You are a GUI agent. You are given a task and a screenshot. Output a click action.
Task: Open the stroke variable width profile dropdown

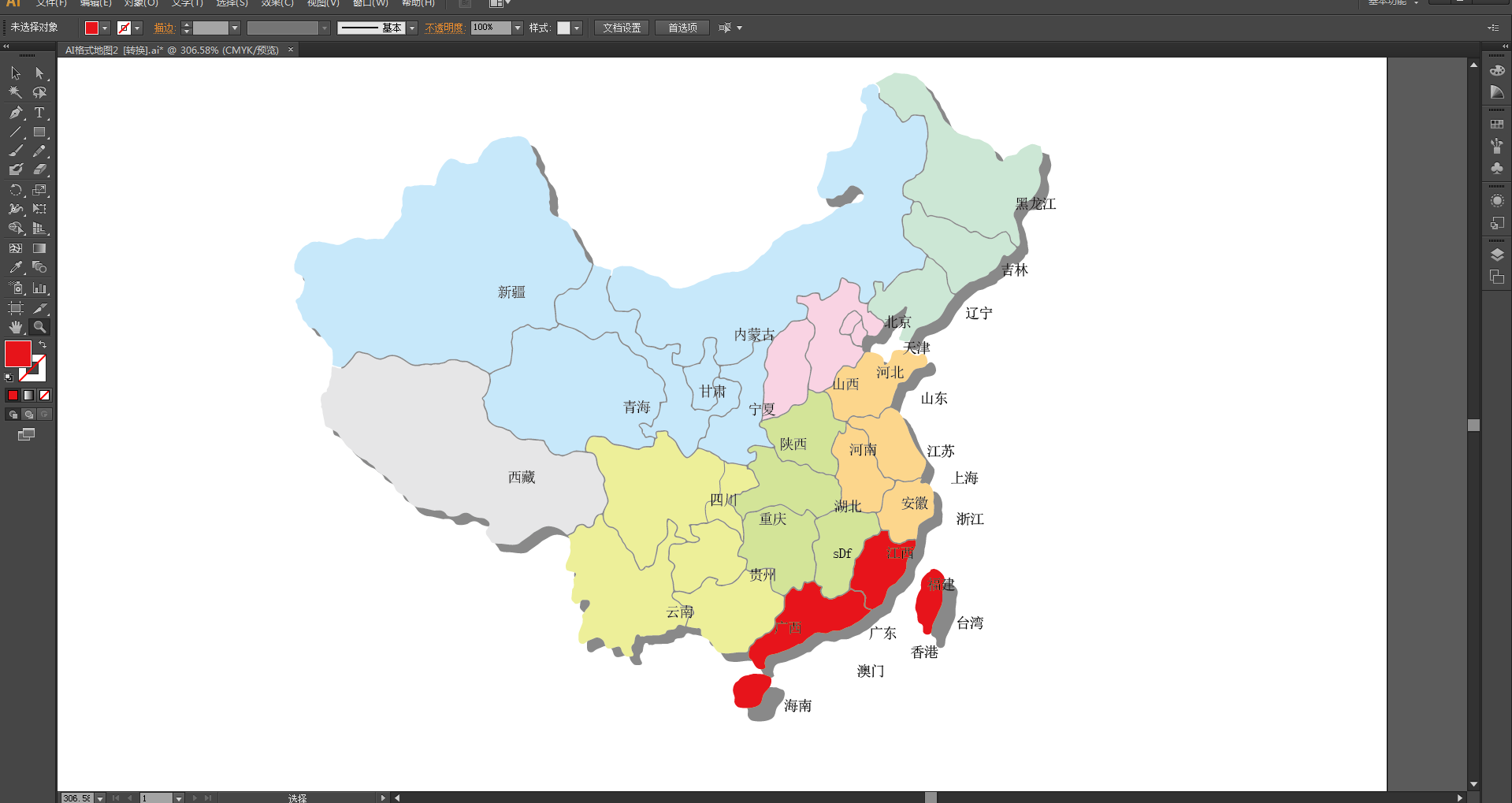tap(325, 28)
